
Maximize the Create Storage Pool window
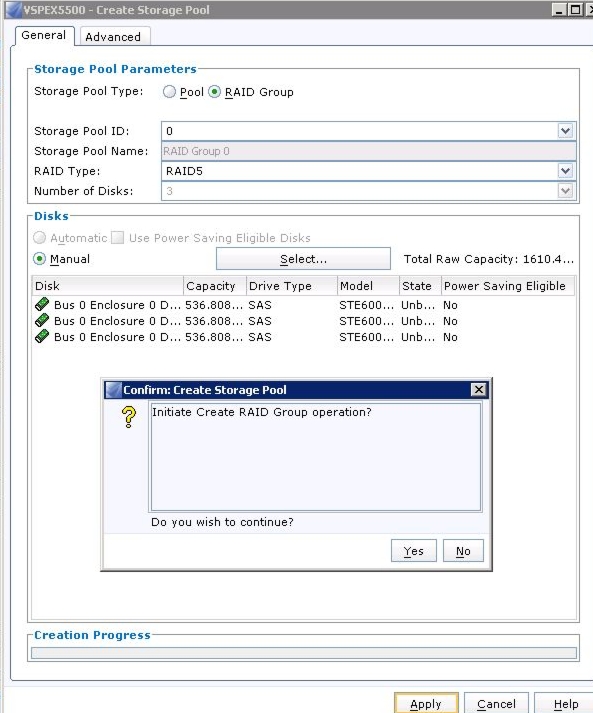click(x=576, y=10)
